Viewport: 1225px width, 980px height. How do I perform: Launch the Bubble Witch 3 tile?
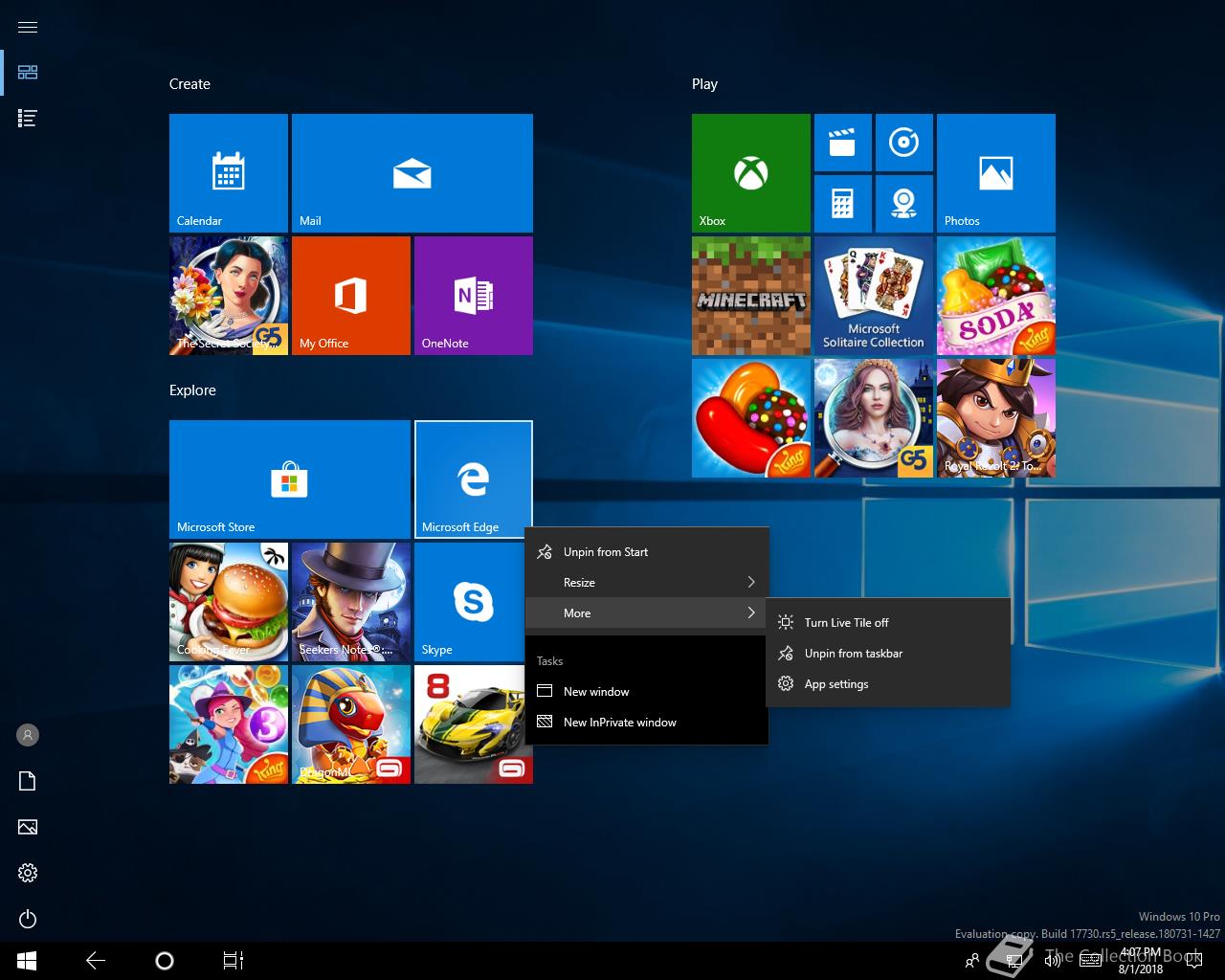pyautogui.click(x=229, y=724)
